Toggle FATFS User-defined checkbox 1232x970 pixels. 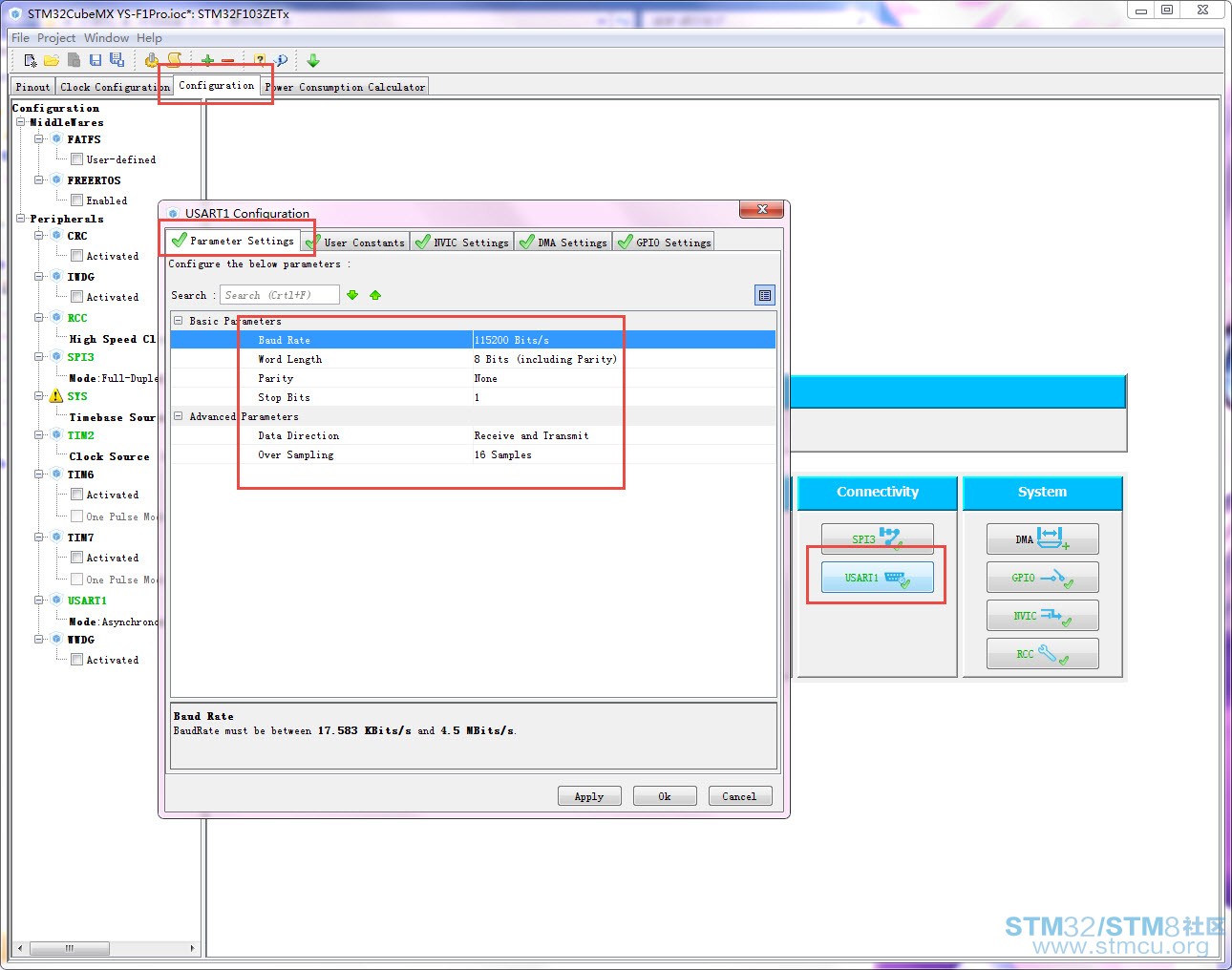[76, 158]
